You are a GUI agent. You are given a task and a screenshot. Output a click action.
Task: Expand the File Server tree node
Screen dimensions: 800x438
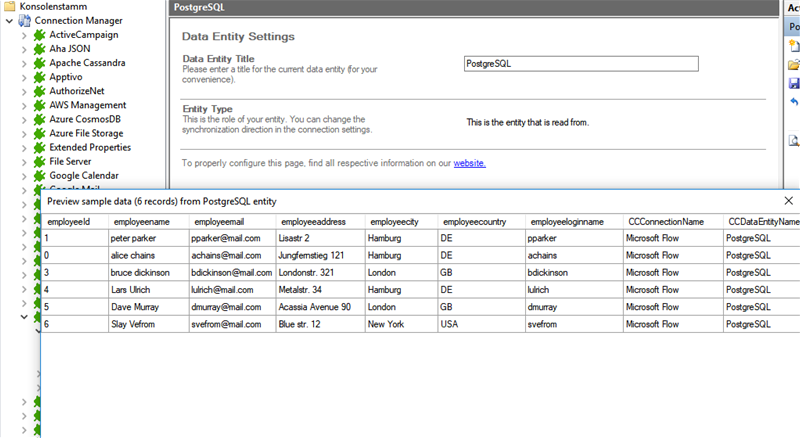pos(25,161)
